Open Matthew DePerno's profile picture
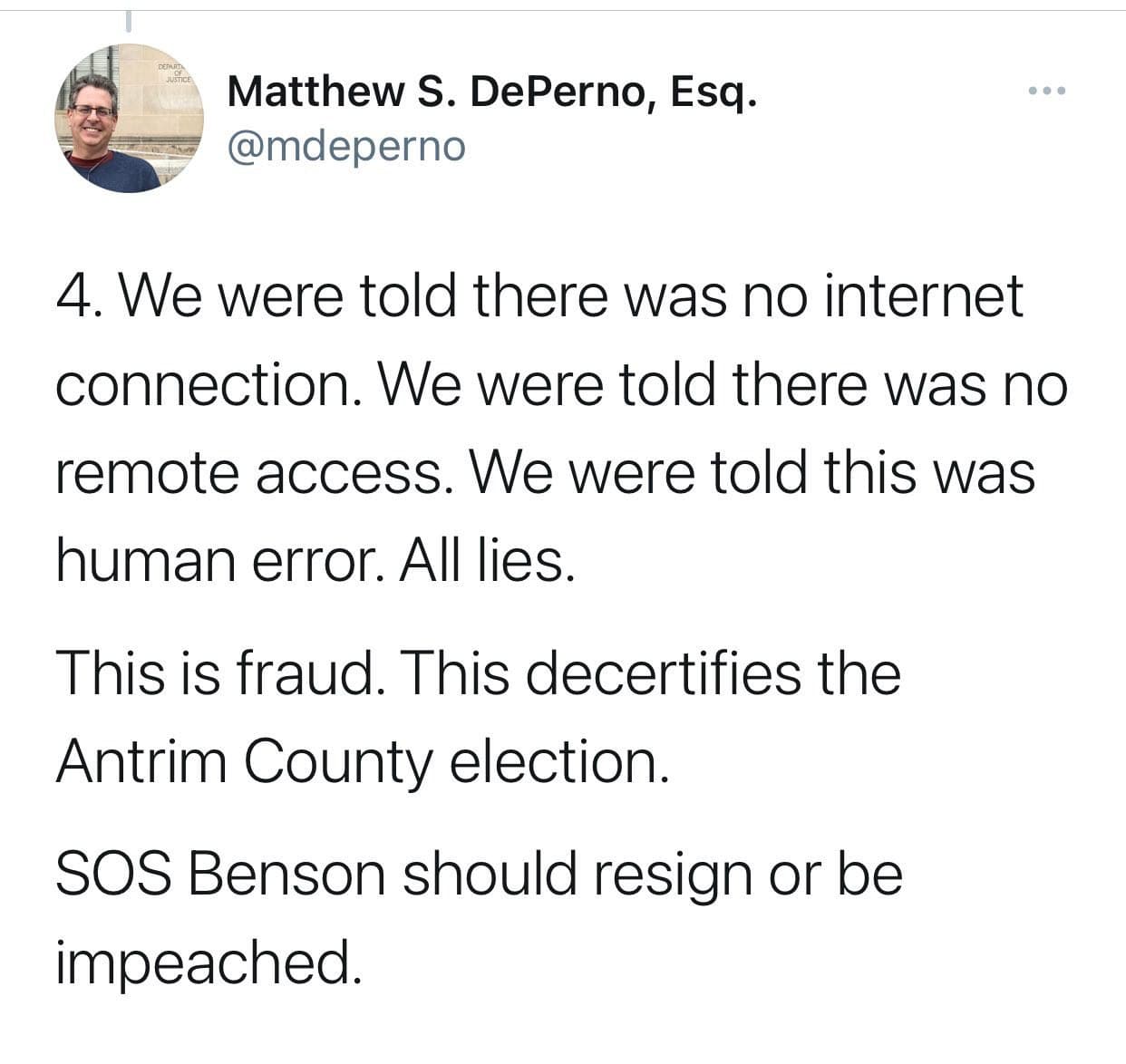The height and width of the screenshot is (1064, 1126). coord(130,118)
